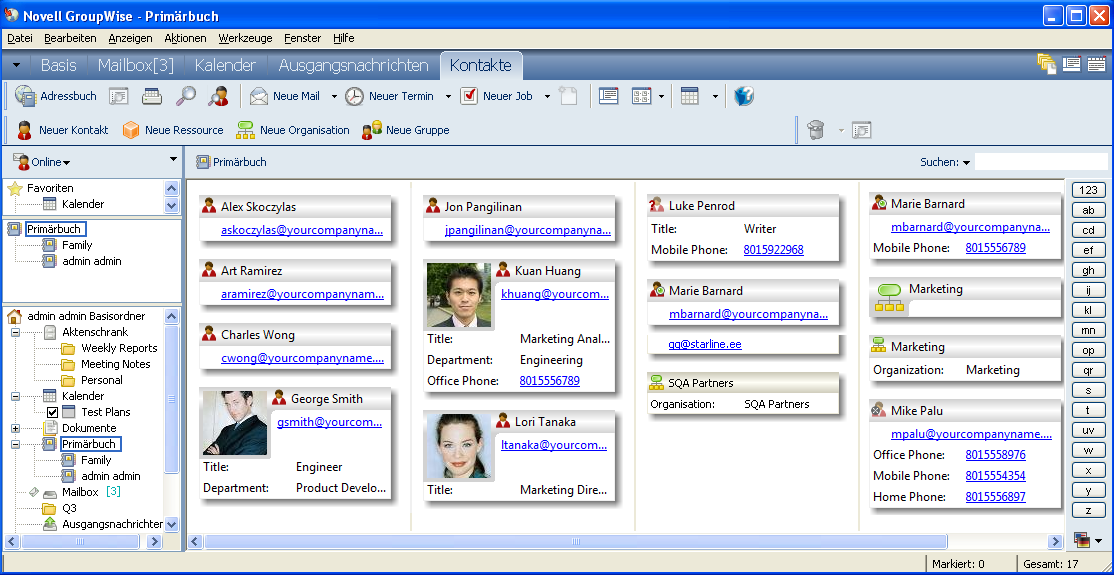The image size is (1114, 575).
Task: Click the stacked folders icon top right
Action: (1047, 64)
